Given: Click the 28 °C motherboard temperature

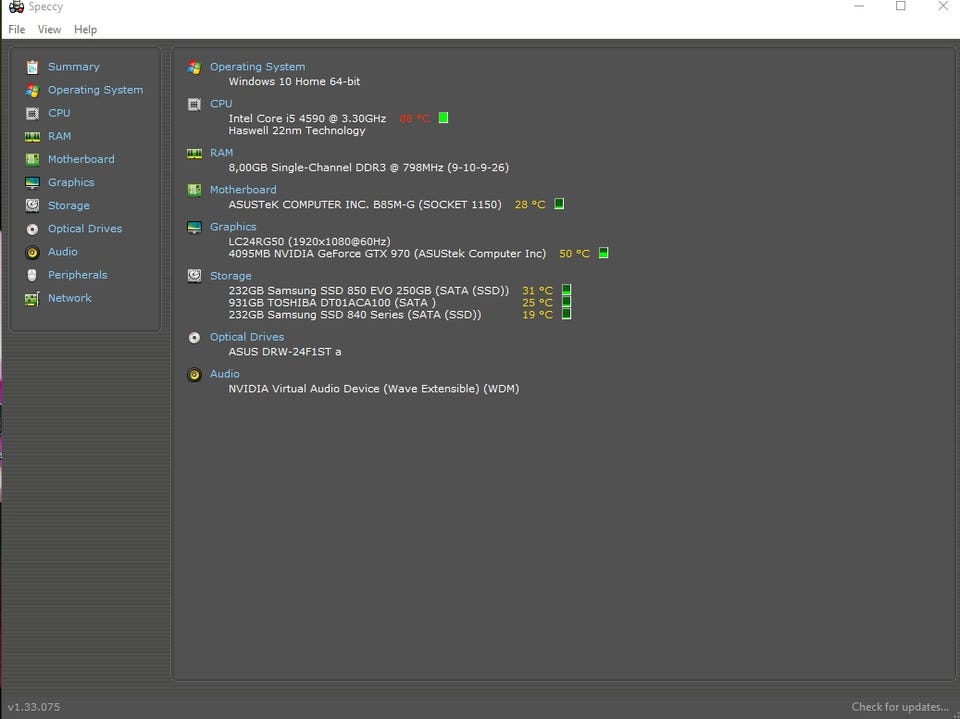Looking at the screenshot, I should pyautogui.click(x=530, y=205).
